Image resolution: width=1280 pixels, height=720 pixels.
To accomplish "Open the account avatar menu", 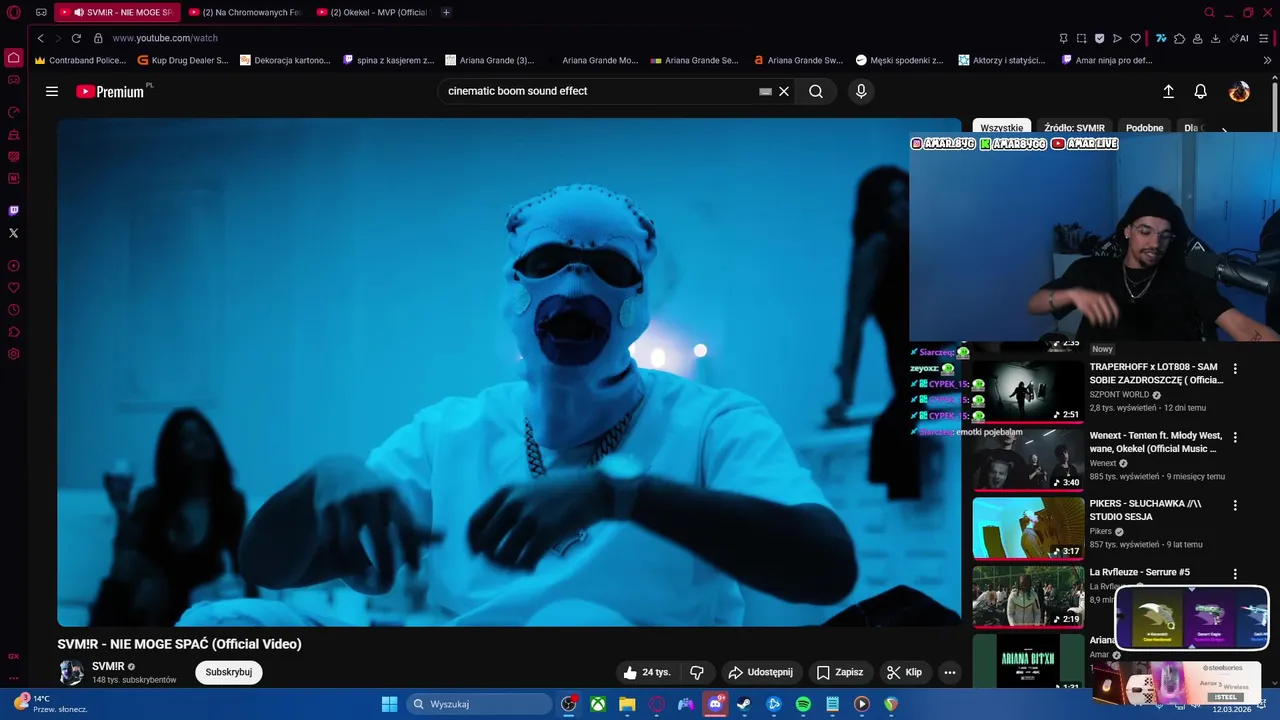I will tap(1239, 91).
